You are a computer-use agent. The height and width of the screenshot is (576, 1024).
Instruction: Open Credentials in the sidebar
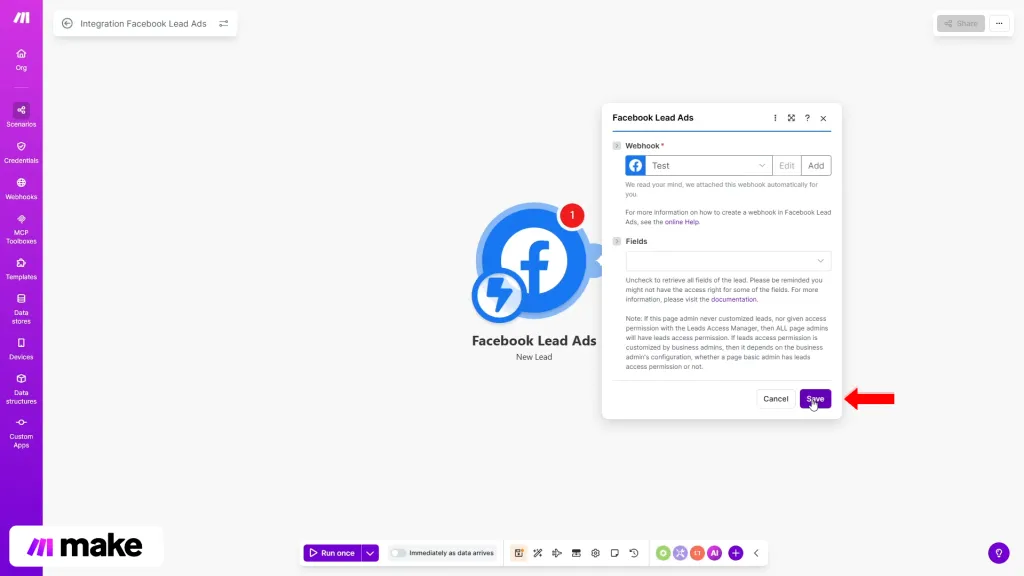[x=21, y=152]
